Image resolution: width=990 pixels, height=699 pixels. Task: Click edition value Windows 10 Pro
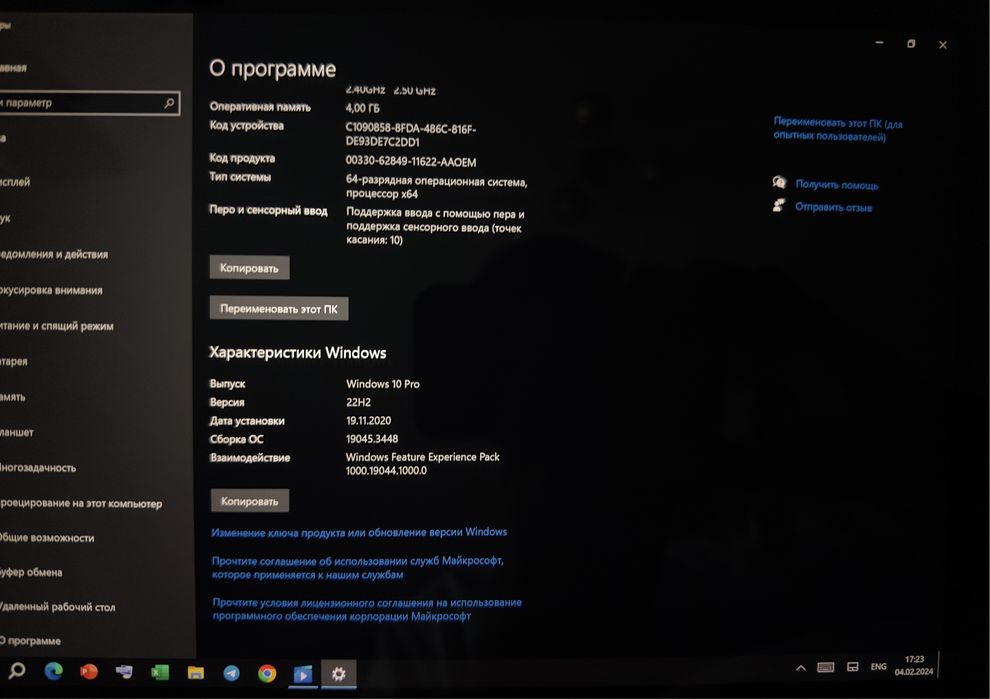[383, 384]
